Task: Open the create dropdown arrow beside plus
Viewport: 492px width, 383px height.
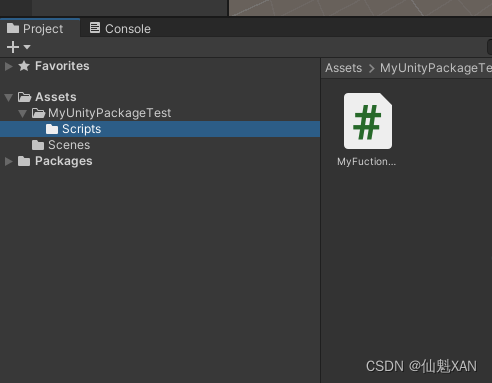Action: pyautogui.click(x=27, y=47)
